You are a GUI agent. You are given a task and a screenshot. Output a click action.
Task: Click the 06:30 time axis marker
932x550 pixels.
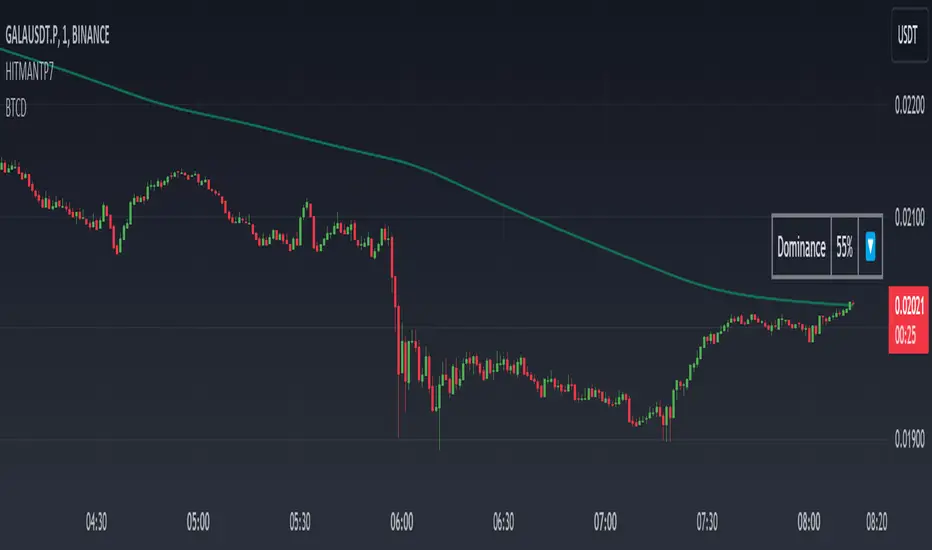(504, 521)
